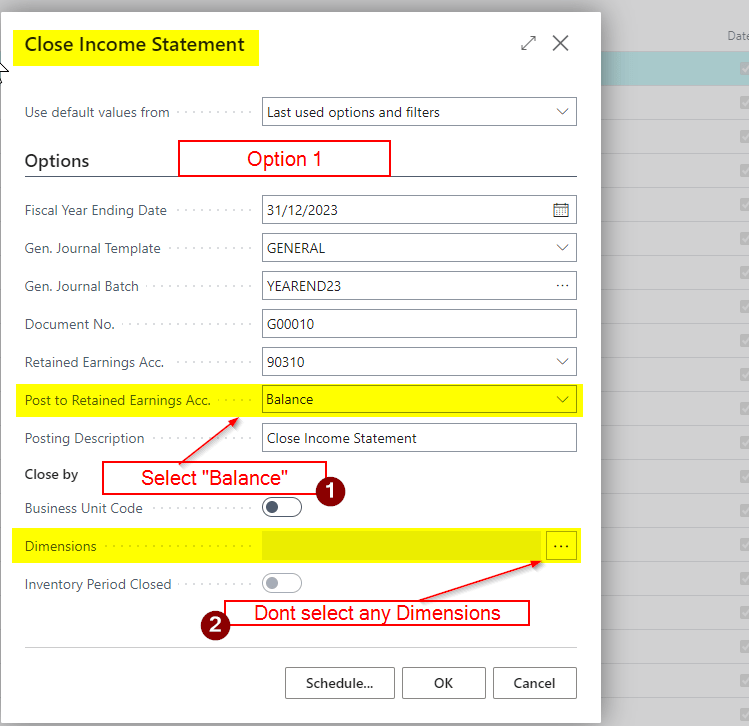749x726 pixels.
Task: Close the Close Income Statement dialog
Action: tap(561, 43)
